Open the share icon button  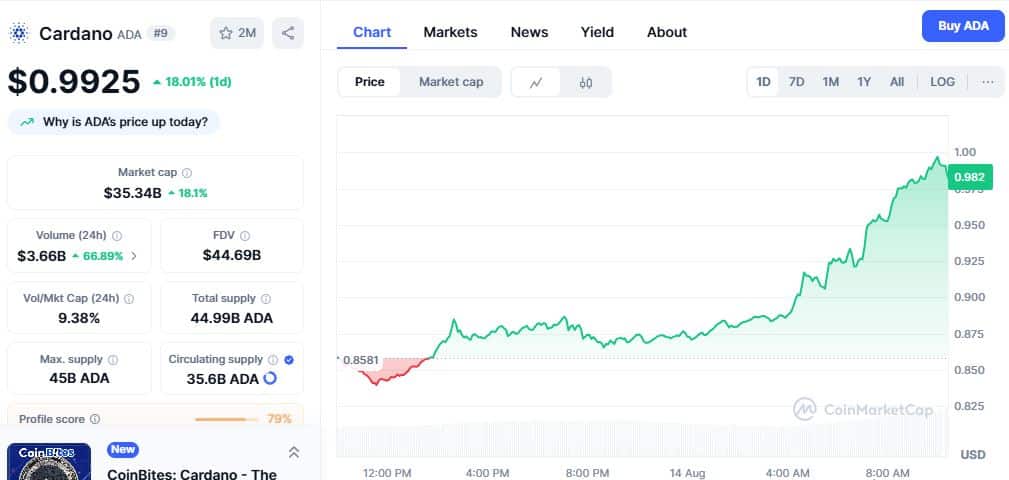[288, 33]
